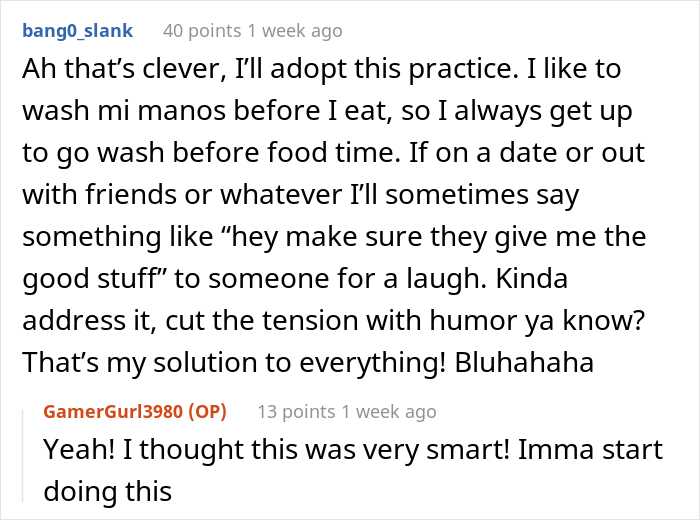
Task: Click the word "manos" in the comment
Action: point(181,111)
